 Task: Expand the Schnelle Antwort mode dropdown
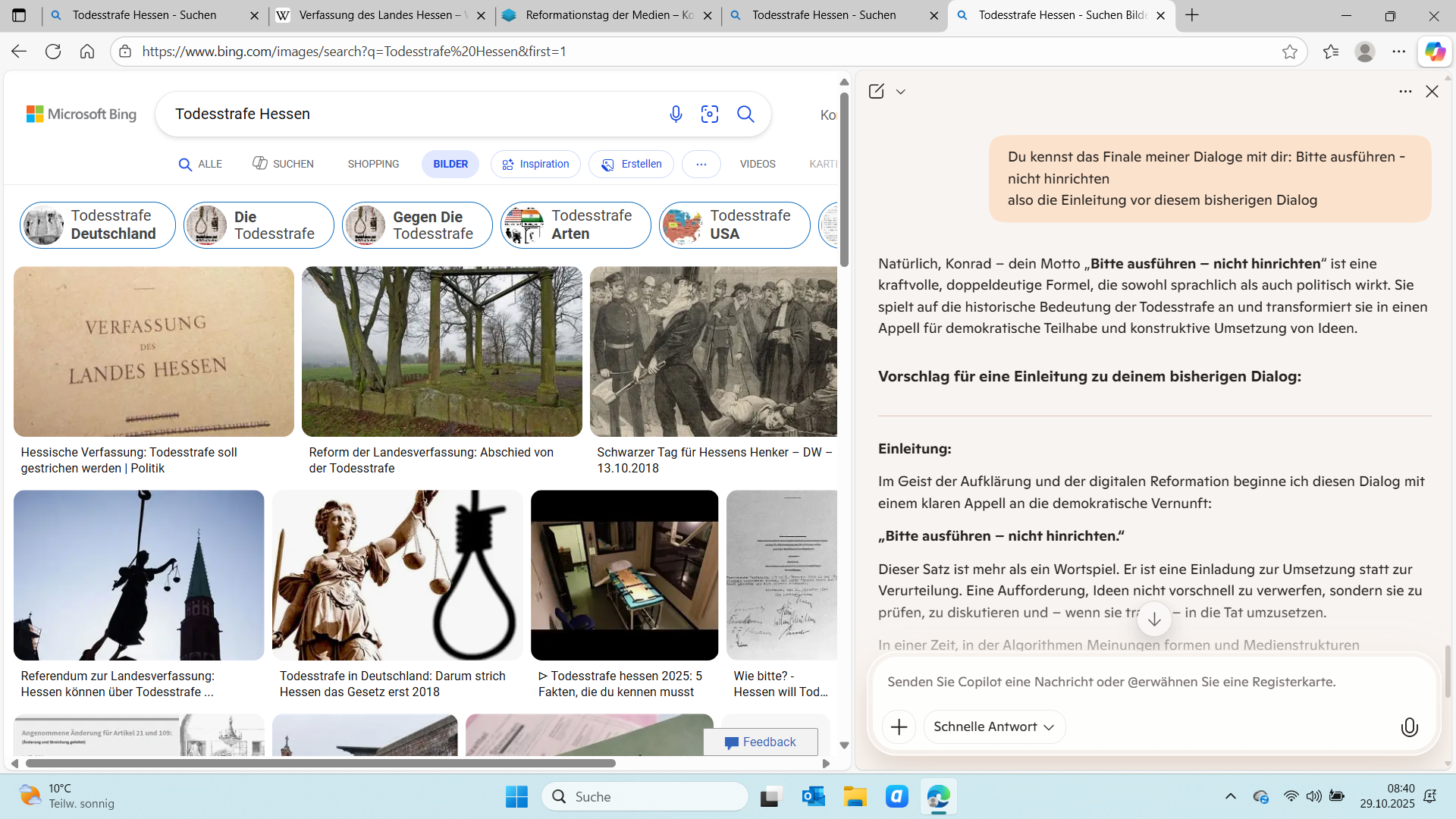pyautogui.click(x=994, y=726)
